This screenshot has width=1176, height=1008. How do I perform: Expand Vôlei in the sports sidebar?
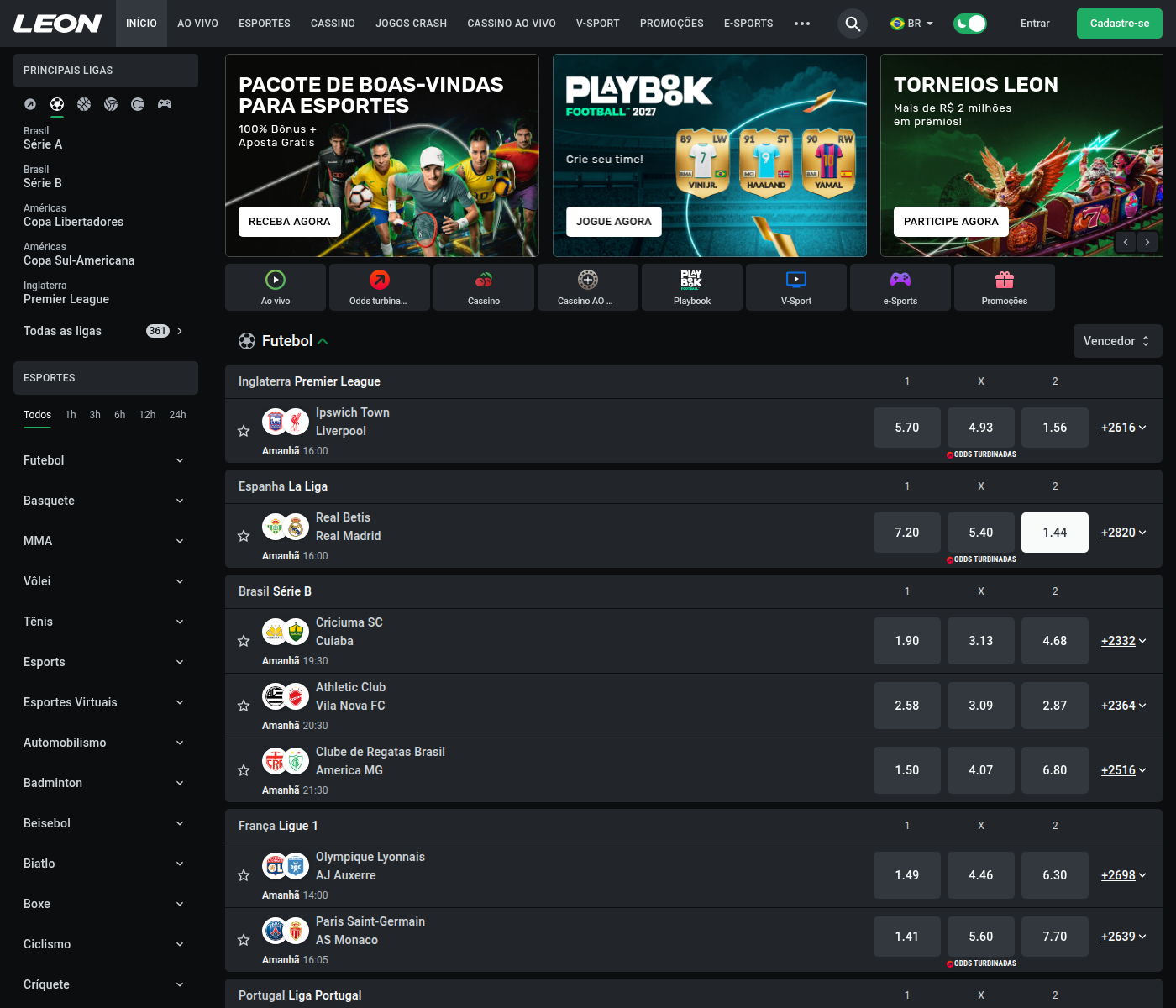(x=106, y=581)
